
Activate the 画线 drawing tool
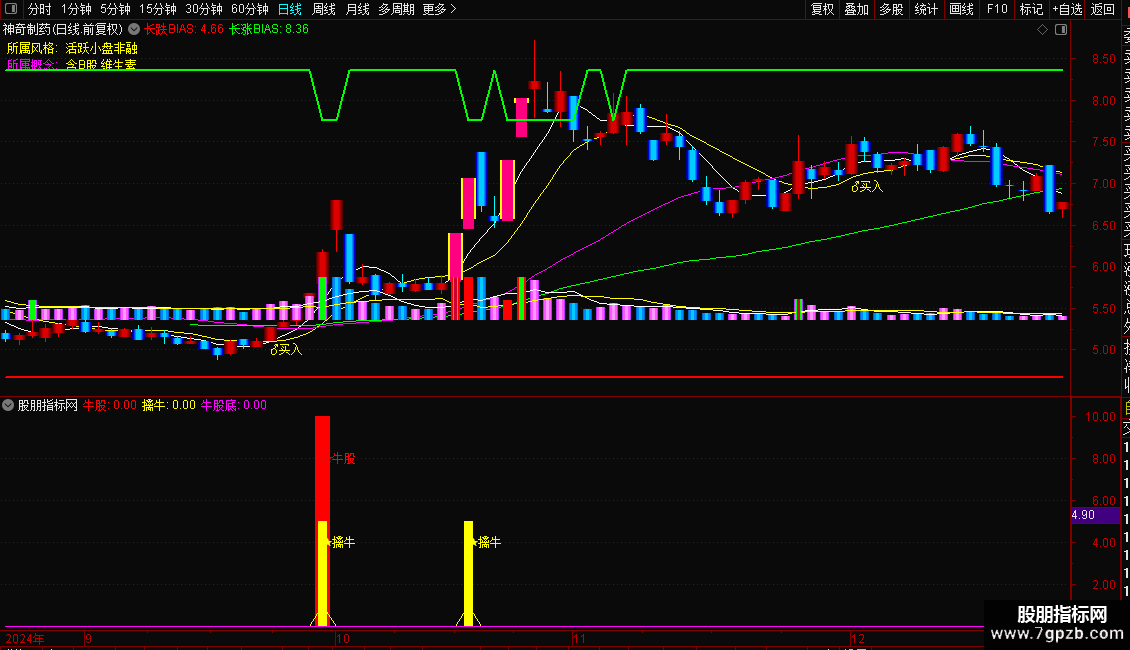point(961,9)
